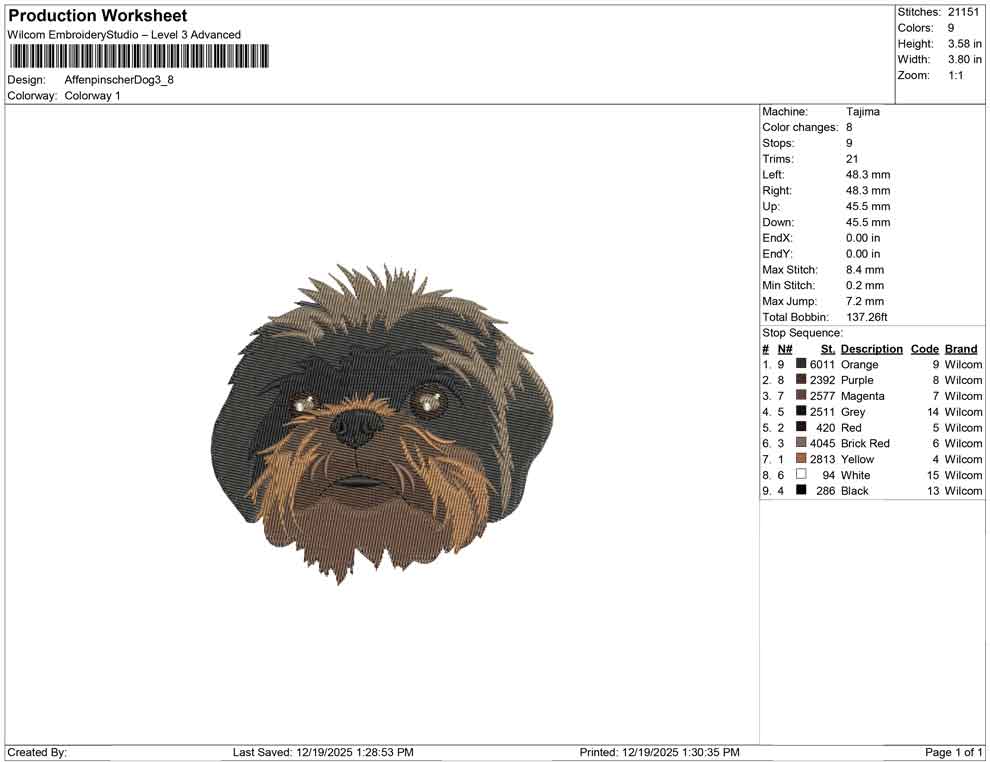Click the design barcode image

(138, 57)
